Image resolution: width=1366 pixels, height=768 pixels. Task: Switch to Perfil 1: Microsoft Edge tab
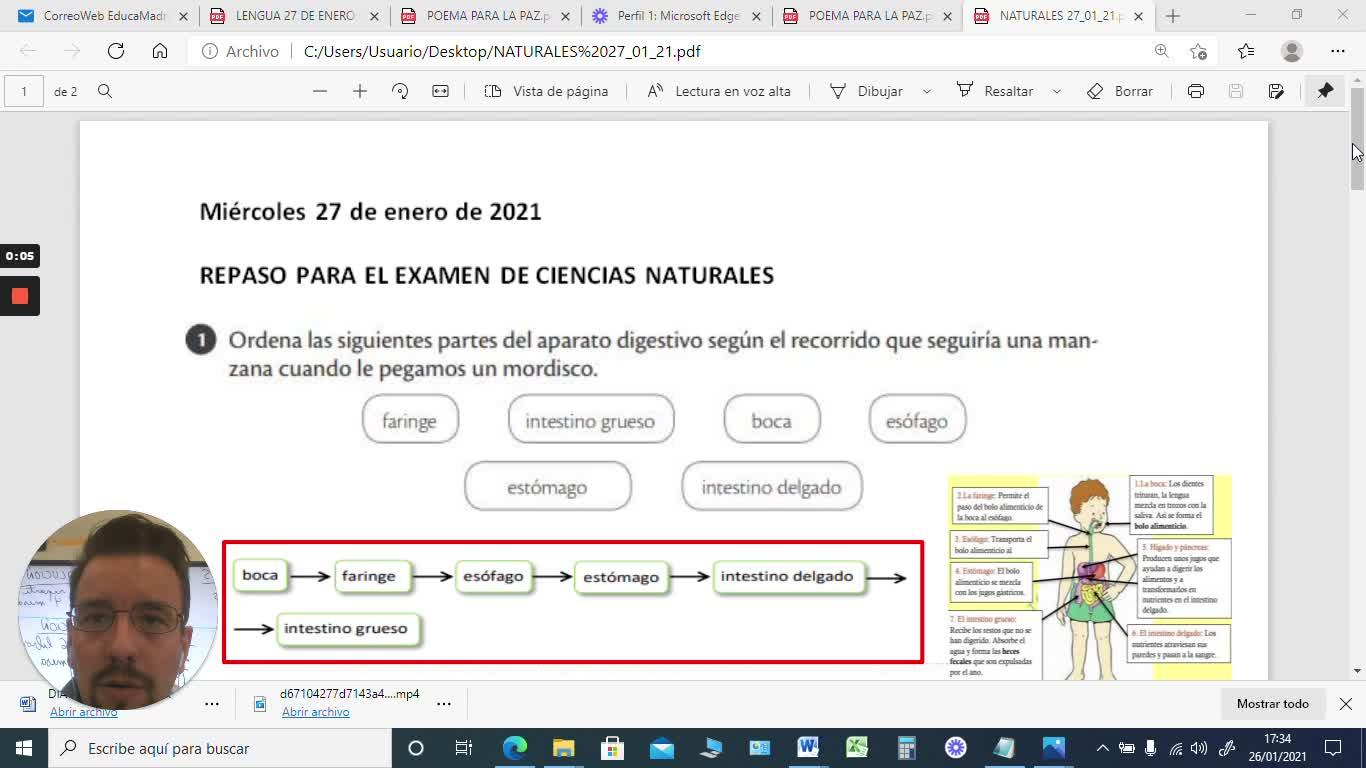pyautogui.click(x=676, y=16)
